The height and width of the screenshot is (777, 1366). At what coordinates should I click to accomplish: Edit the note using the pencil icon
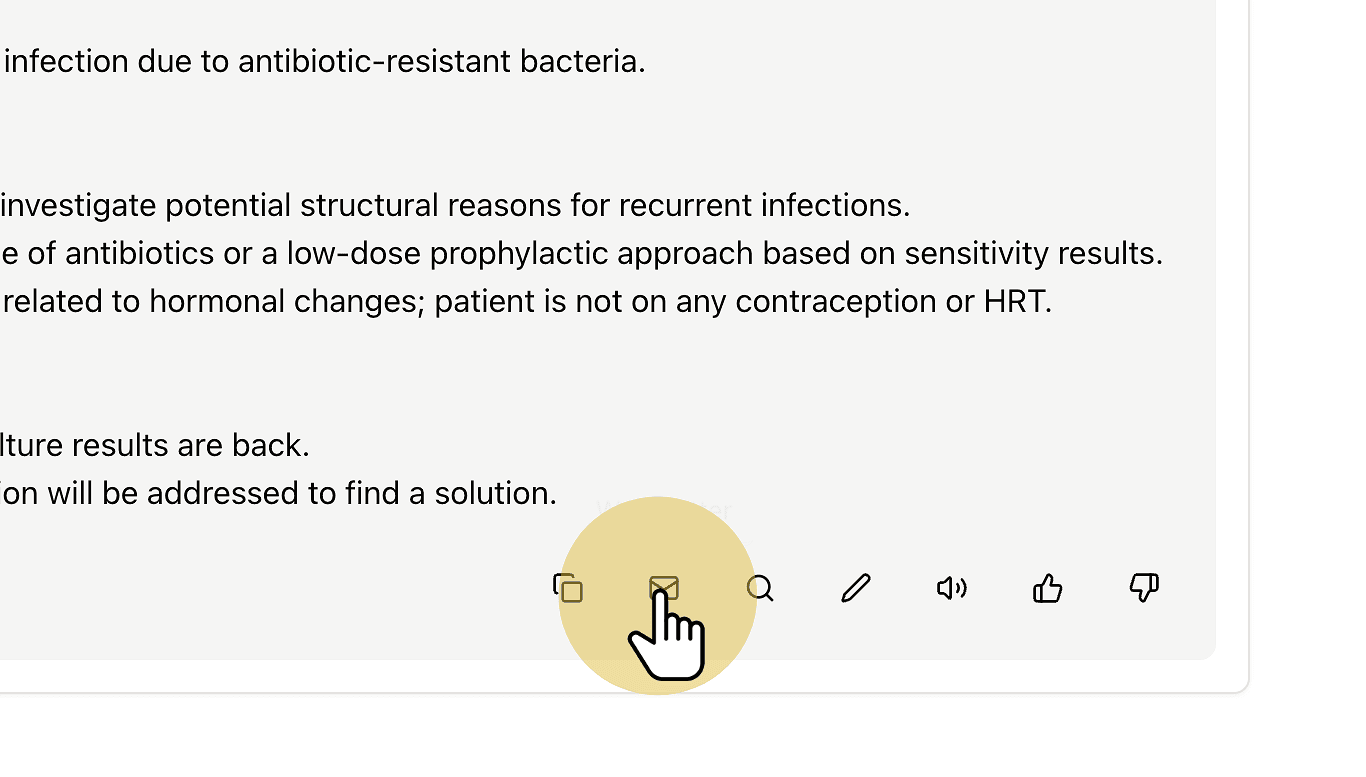(856, 588)
